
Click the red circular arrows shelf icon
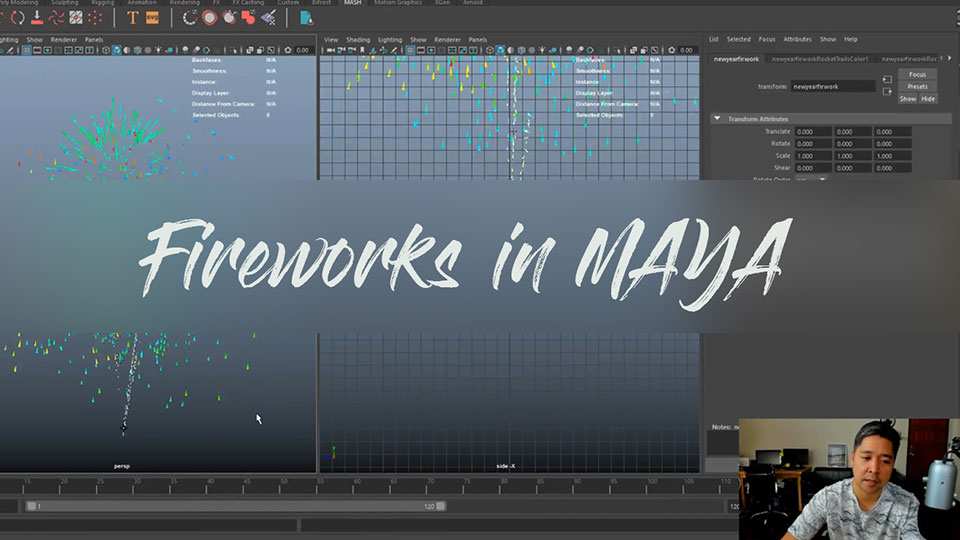point(18,18)
